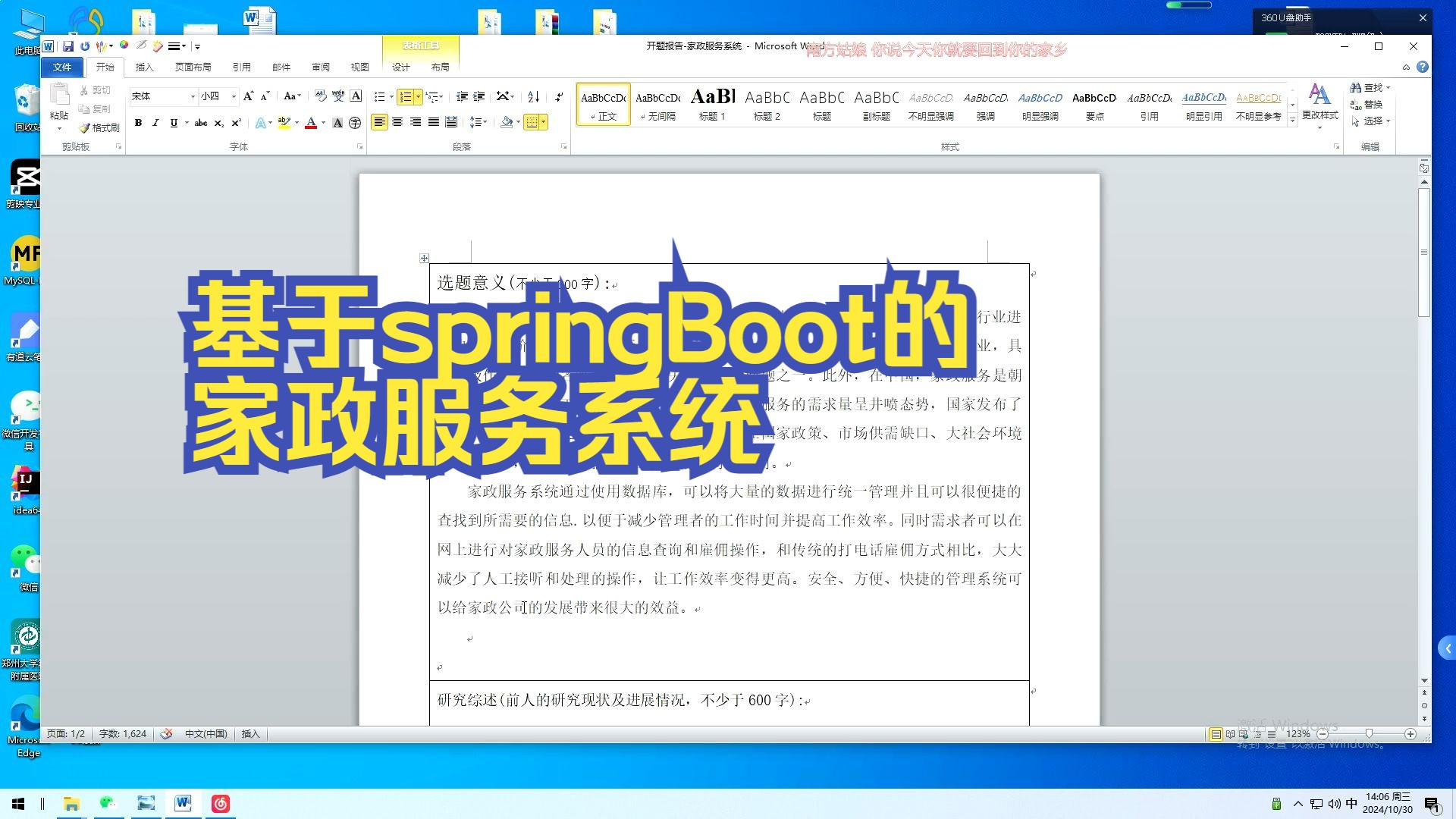Open the phonetic guide (wén) tool

(338, 96)
